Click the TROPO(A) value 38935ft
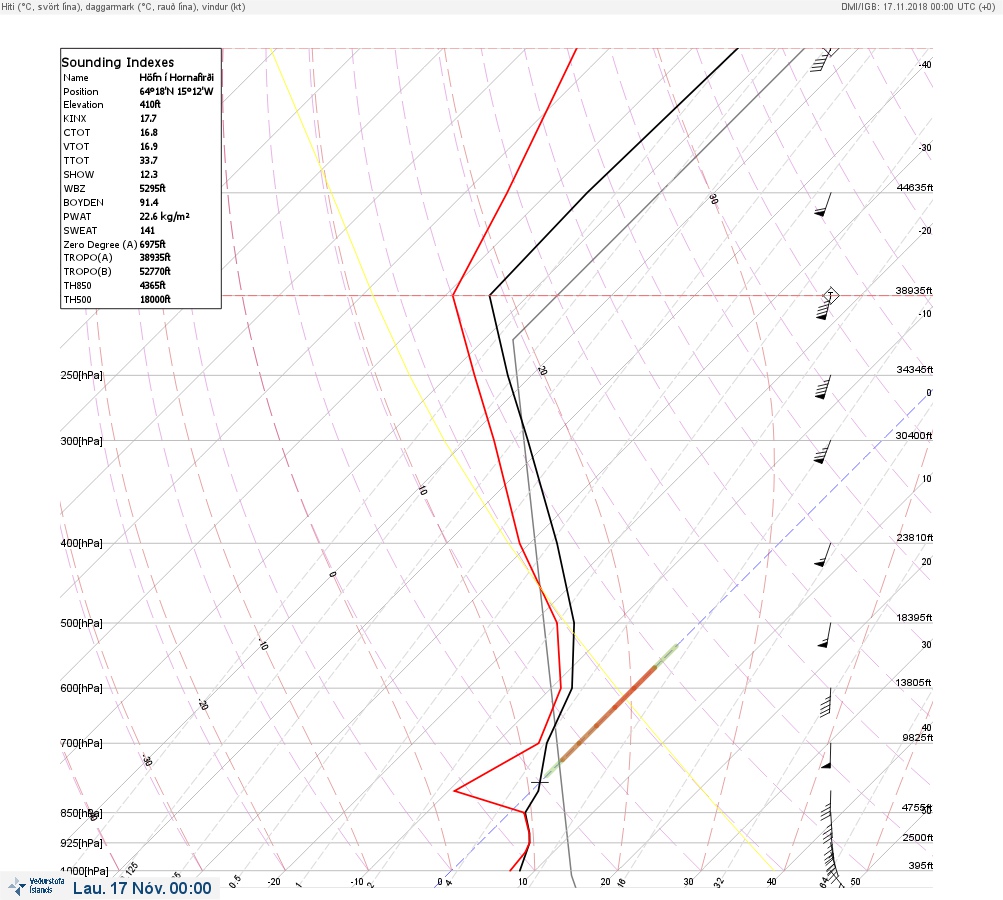The height and width of the screenshot is (900, 1003). coord(155,257)
